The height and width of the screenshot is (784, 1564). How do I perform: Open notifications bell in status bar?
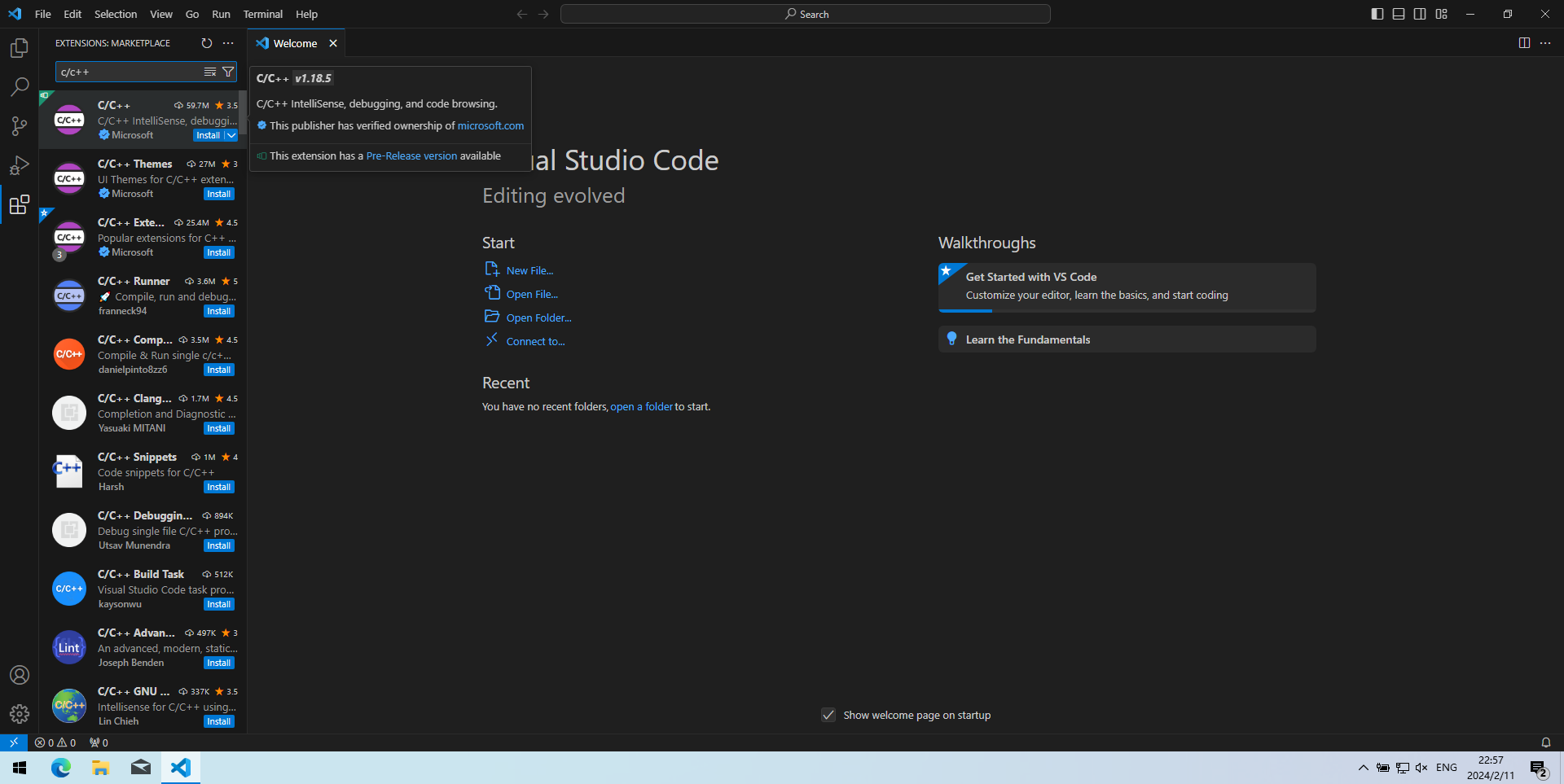tap(1545, 742)
